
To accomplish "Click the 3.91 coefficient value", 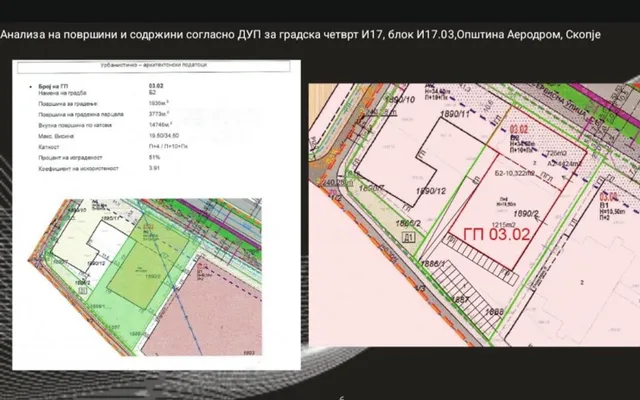I will (154, 168).
